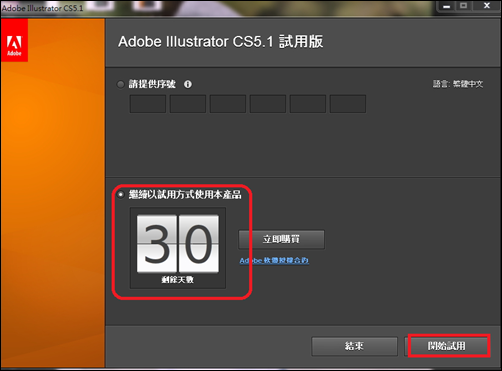
Task: Click the Adobe Illustrator CS5.1 試用版 heading
Action: (220, 42)
